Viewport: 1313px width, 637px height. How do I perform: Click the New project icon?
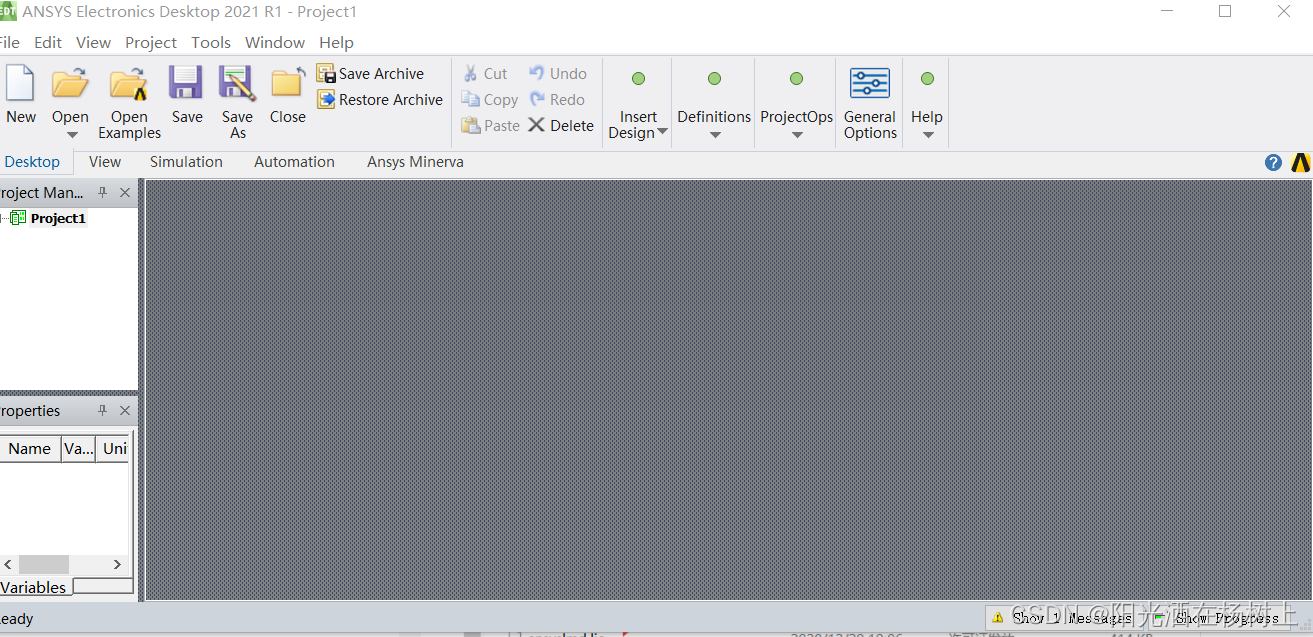20,83
